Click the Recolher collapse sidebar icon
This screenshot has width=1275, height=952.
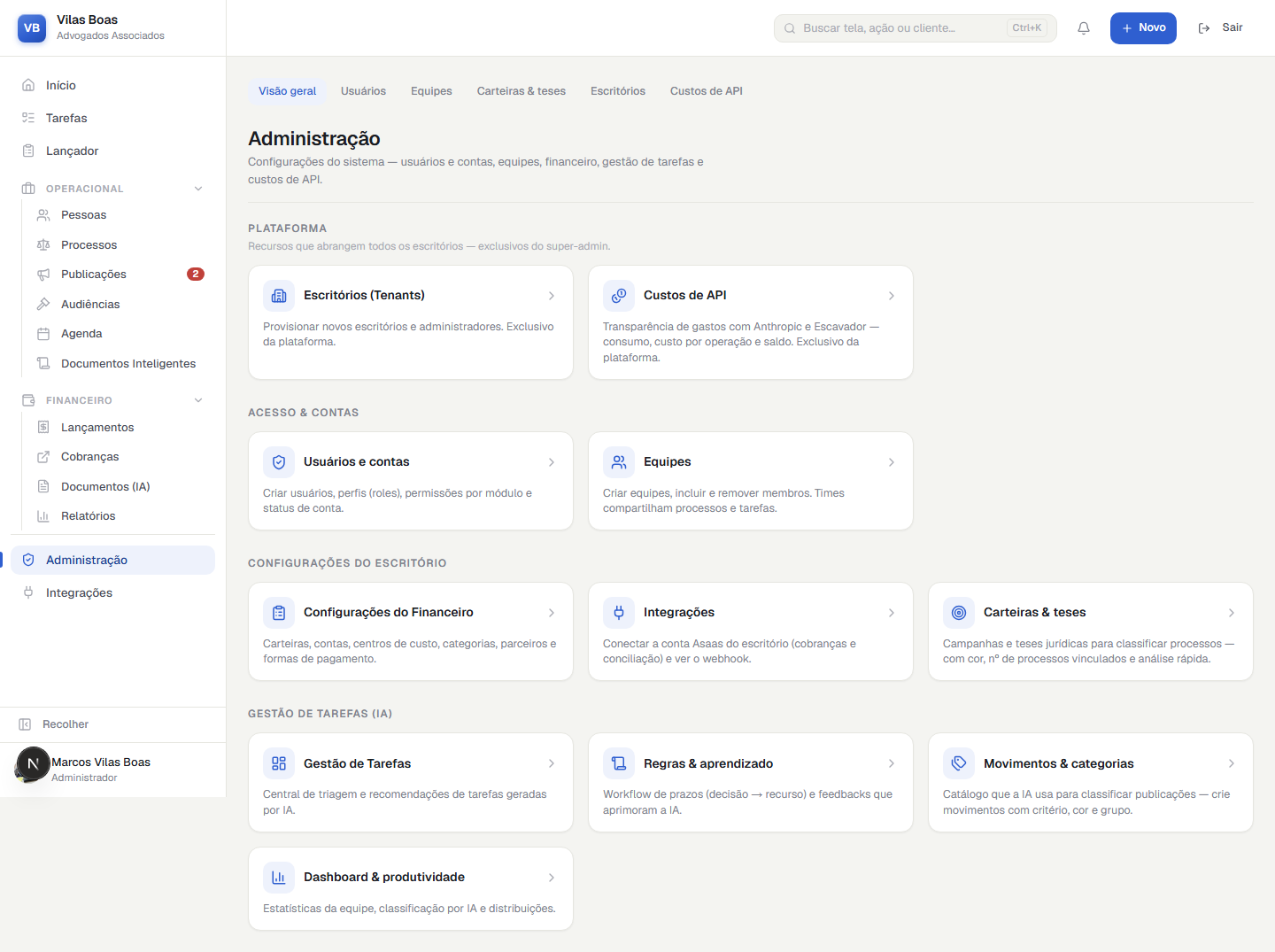click(25, 724)
